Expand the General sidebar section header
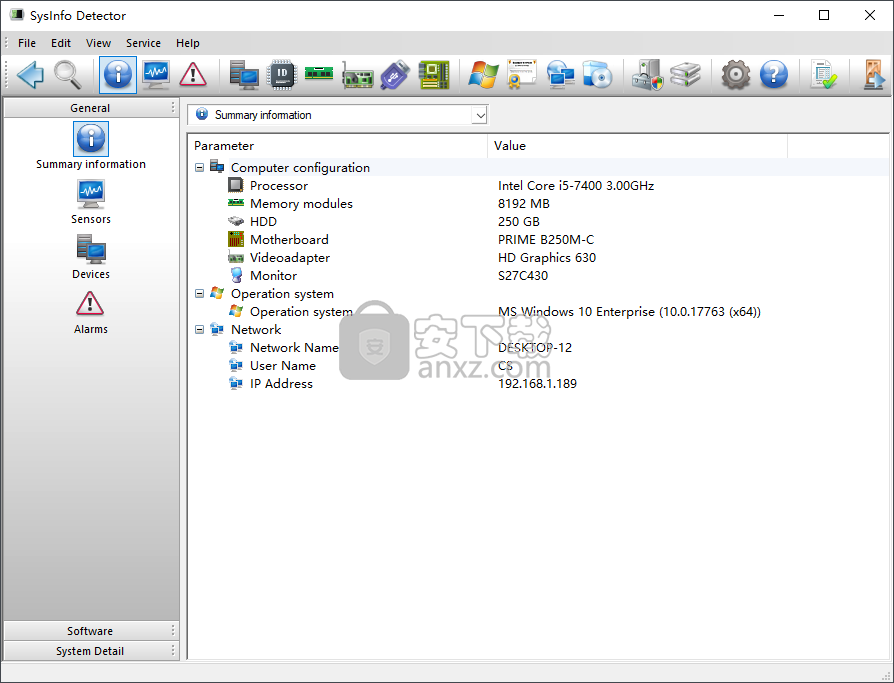The height and width of the screenshot is (683, 894). 90,108
